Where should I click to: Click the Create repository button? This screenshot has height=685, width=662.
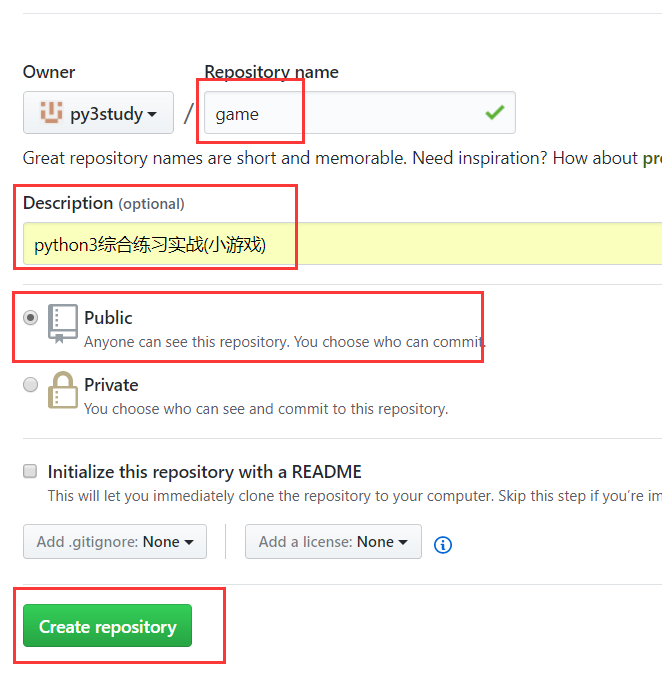tap(107, 626)
